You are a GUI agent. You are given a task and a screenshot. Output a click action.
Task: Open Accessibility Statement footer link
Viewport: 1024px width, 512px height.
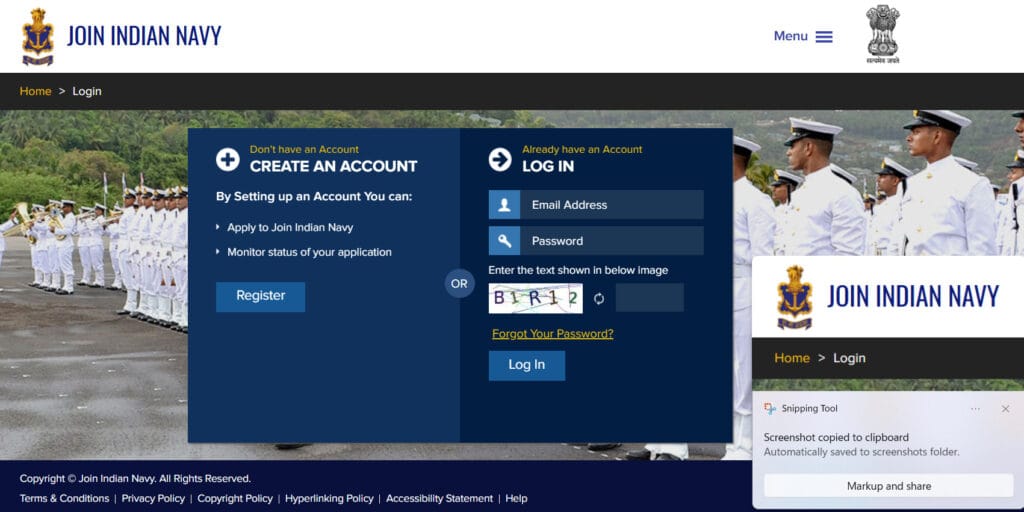tap(440, 498)
